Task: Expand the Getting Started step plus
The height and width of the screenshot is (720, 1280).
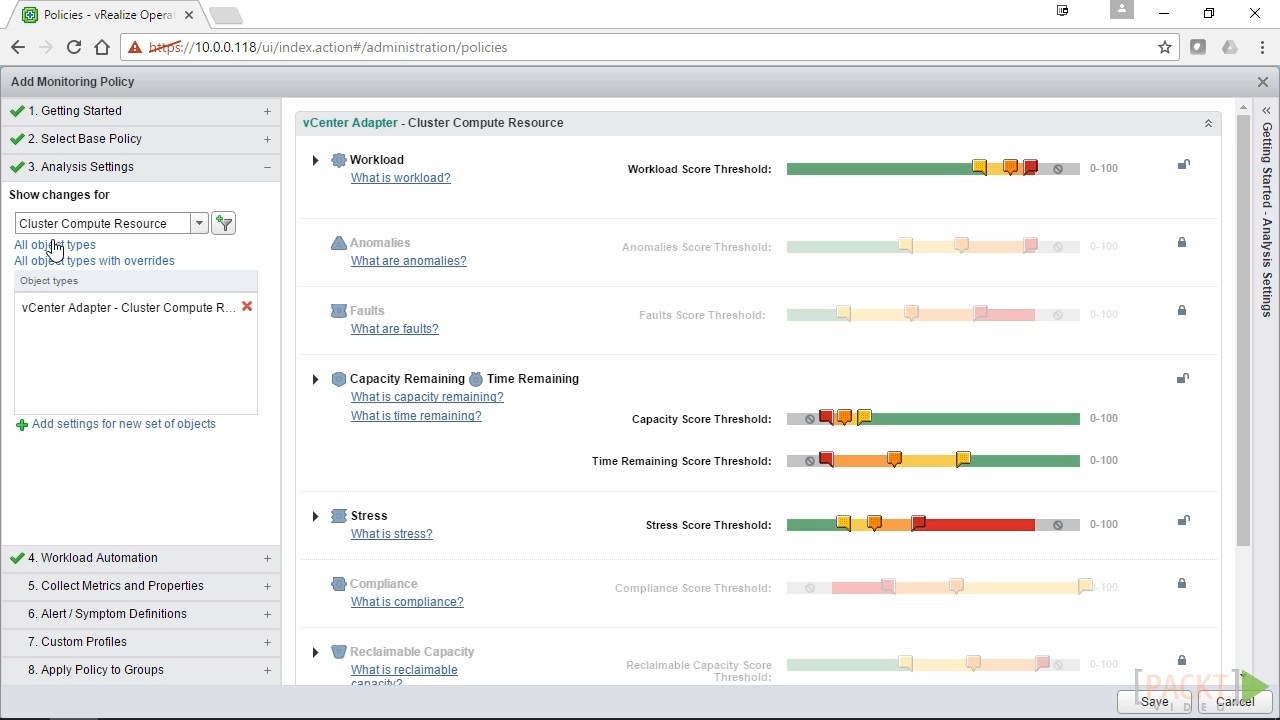Action: [x=267, y=111]
